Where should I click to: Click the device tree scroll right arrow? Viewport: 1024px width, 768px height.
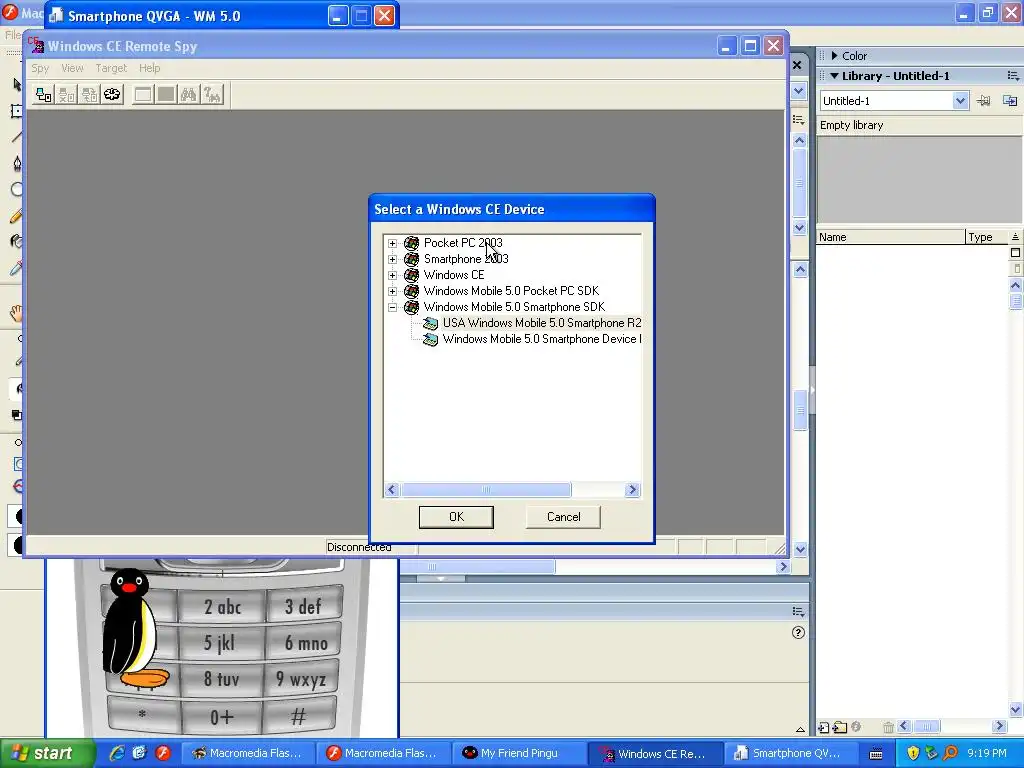632,490
